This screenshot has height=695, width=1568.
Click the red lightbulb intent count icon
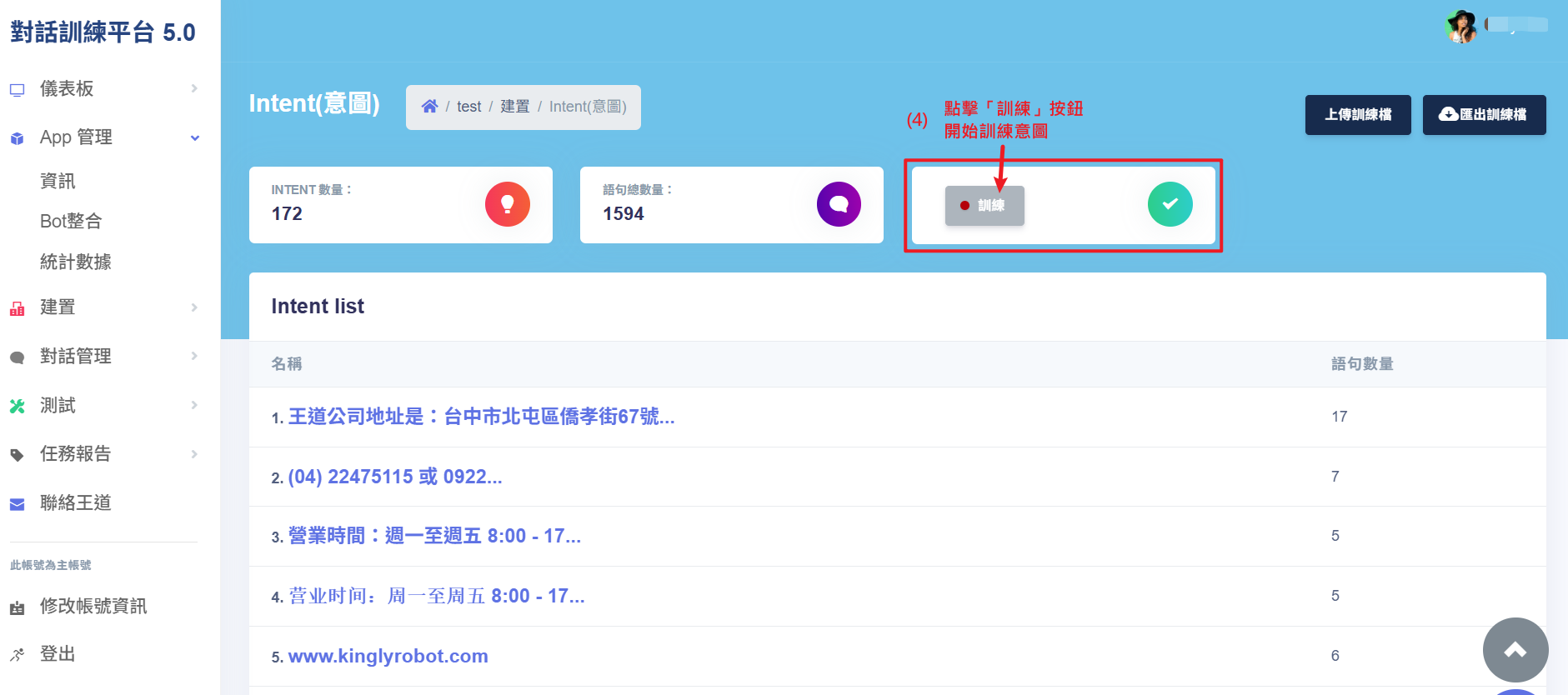[507, 204]
